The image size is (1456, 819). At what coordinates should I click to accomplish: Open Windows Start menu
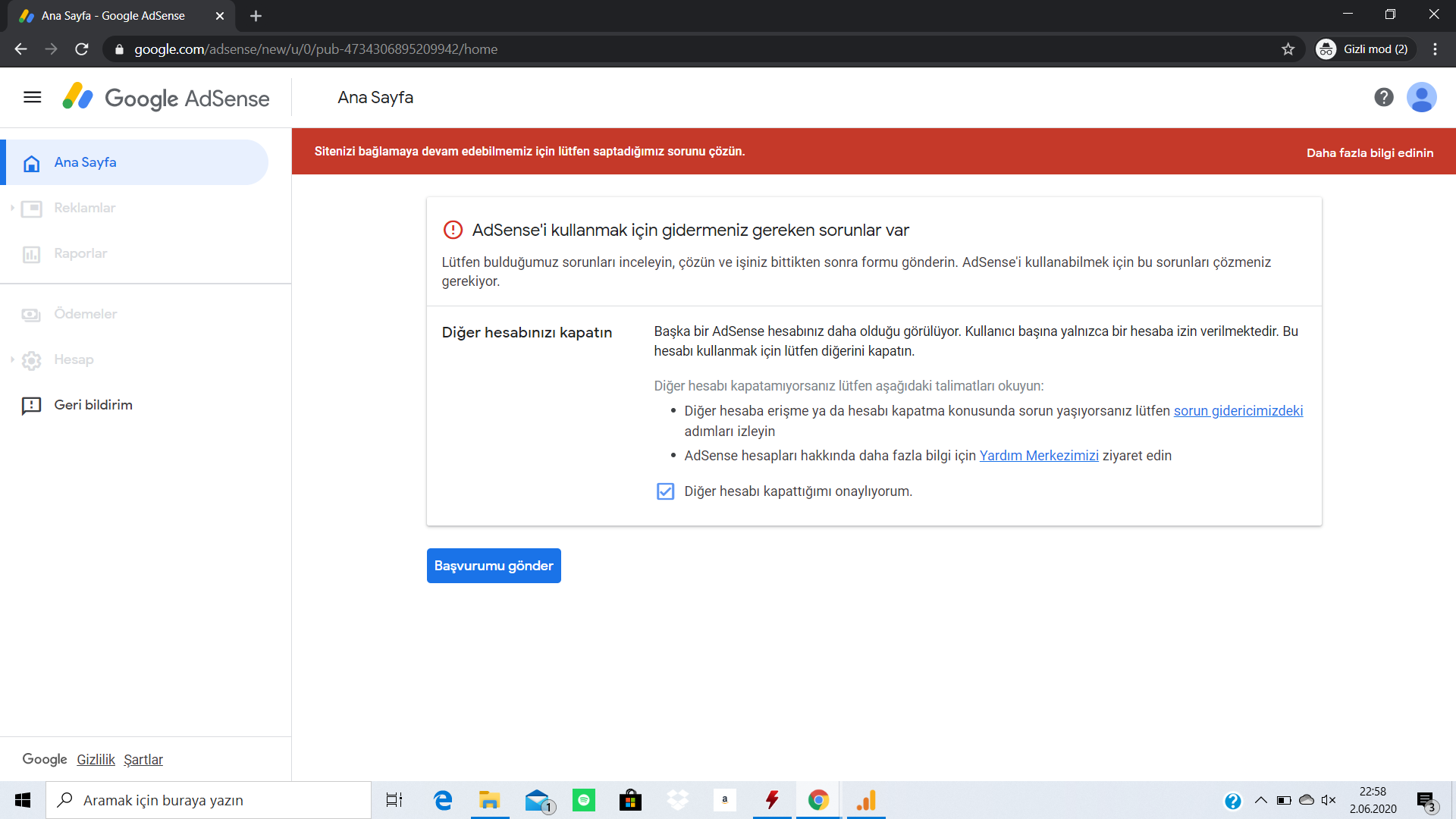[x=23, y=800]
